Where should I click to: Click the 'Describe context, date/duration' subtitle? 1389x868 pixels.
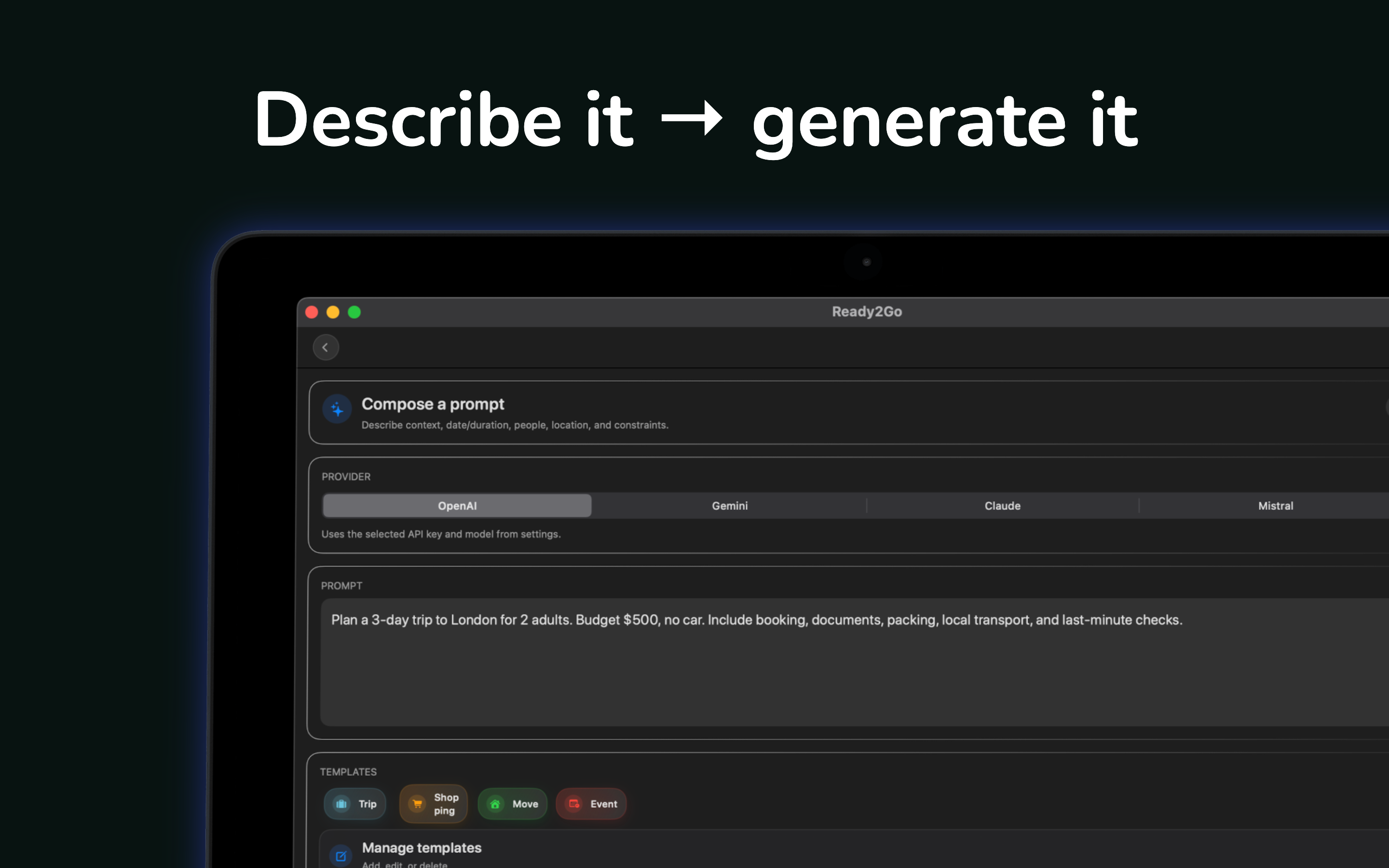pos(515,425)
